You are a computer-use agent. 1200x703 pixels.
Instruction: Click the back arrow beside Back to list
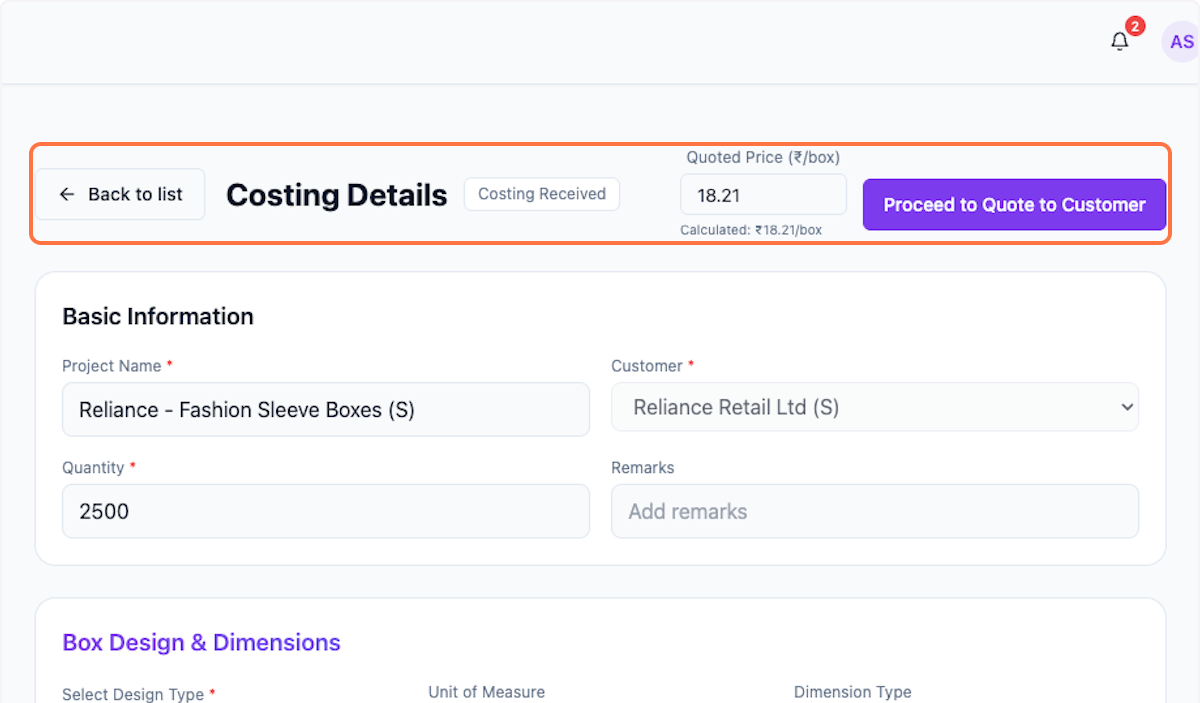point(66,194)
